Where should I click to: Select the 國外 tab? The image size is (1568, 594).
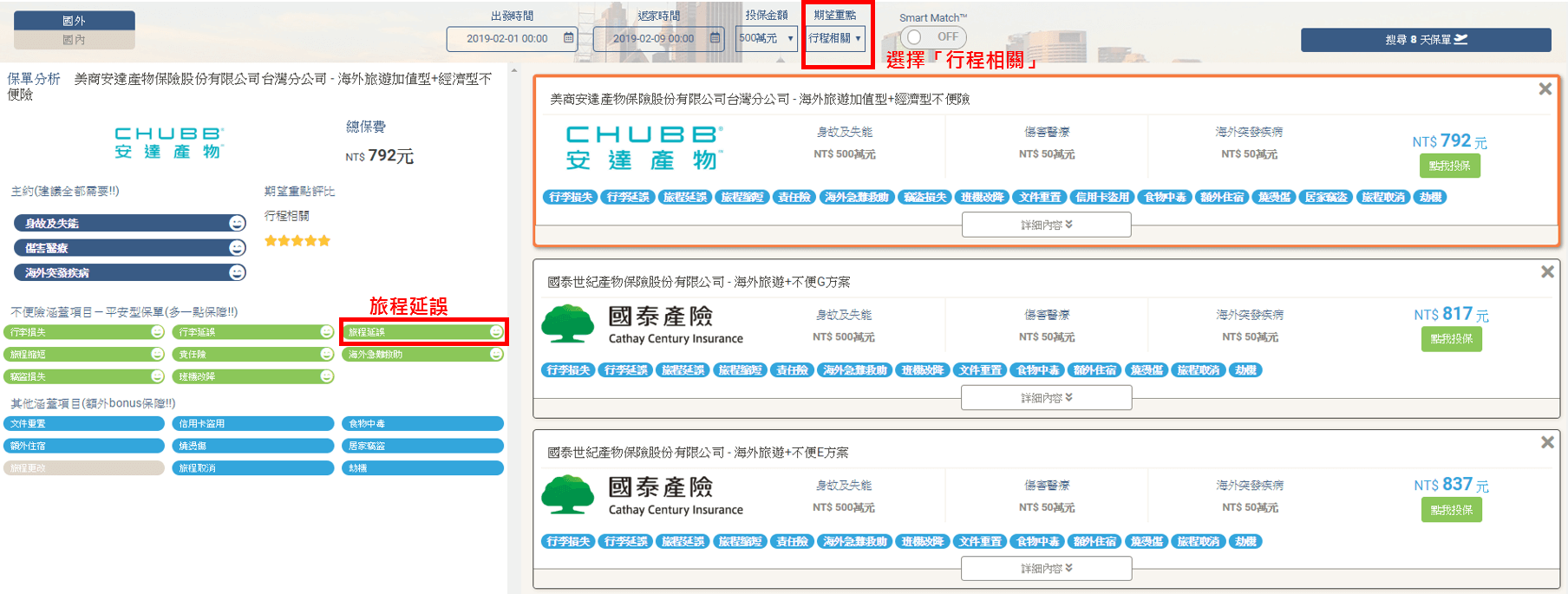click(x=75, y=20)
